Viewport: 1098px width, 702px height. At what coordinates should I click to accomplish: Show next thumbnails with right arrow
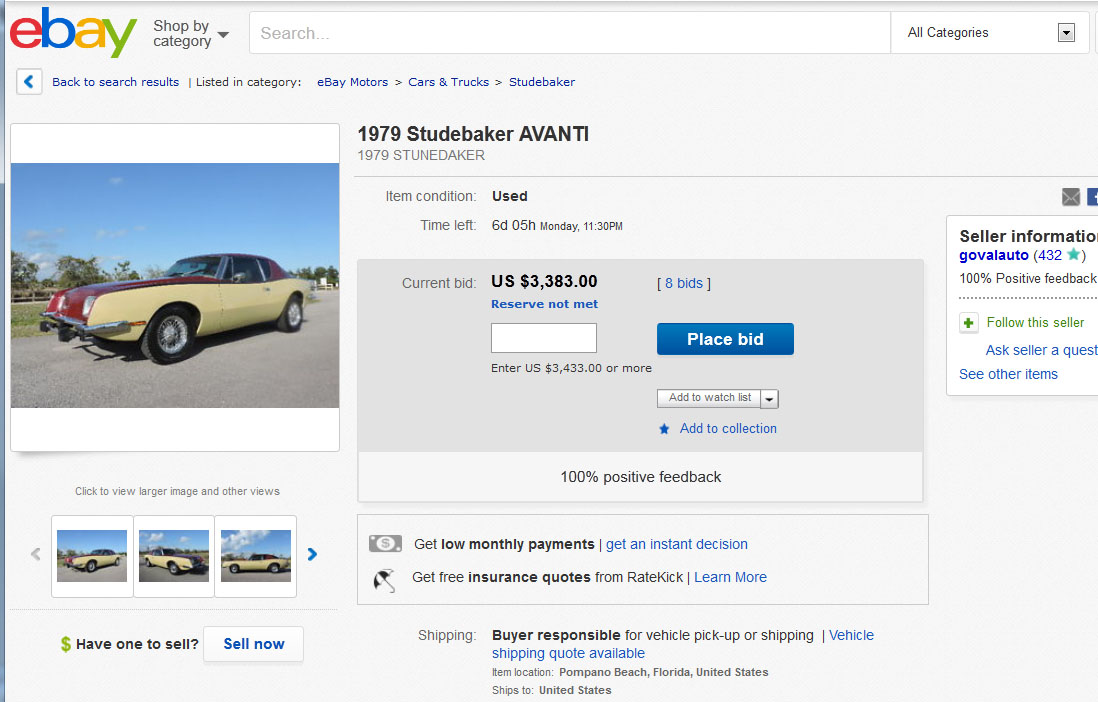pos(312,554)
